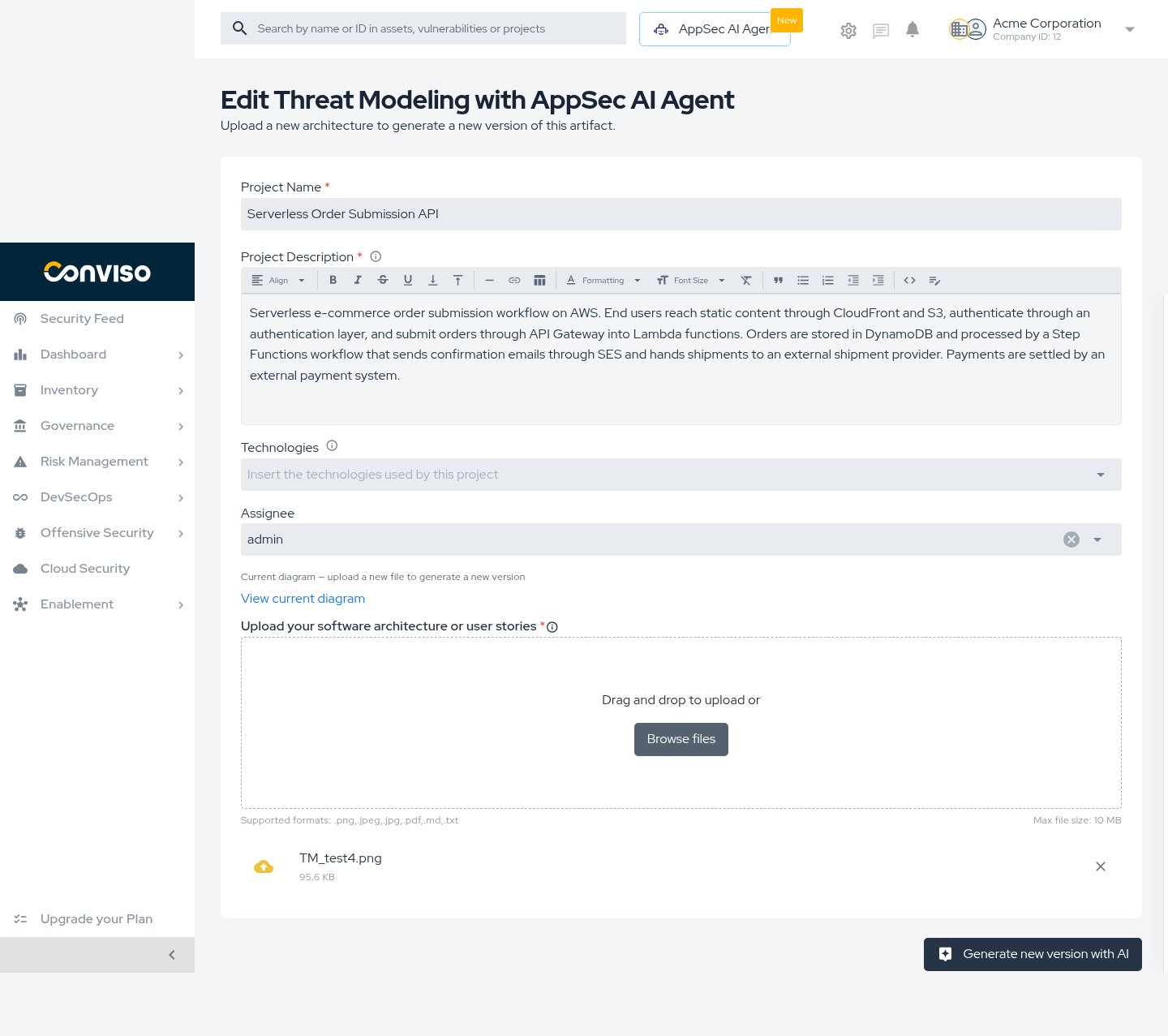Click the TM_test4.png file name
This screenshot has width=1168, height=1036.
click(341, 858)
